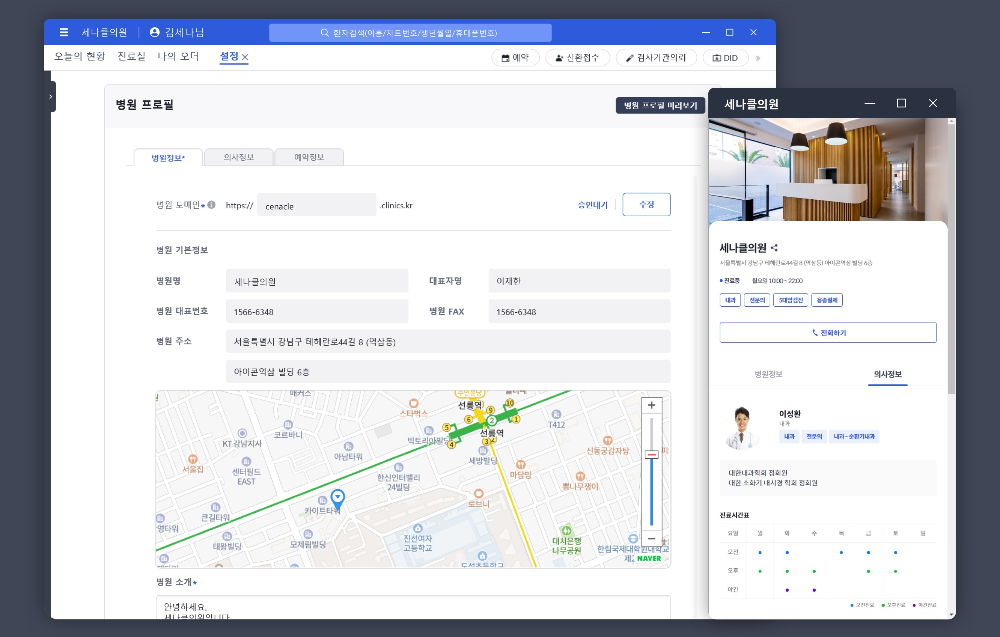Screen dimensions: 1000x637
Task: Select the 병원정보 tab in 병원 프로필
Action: point(168,157)
